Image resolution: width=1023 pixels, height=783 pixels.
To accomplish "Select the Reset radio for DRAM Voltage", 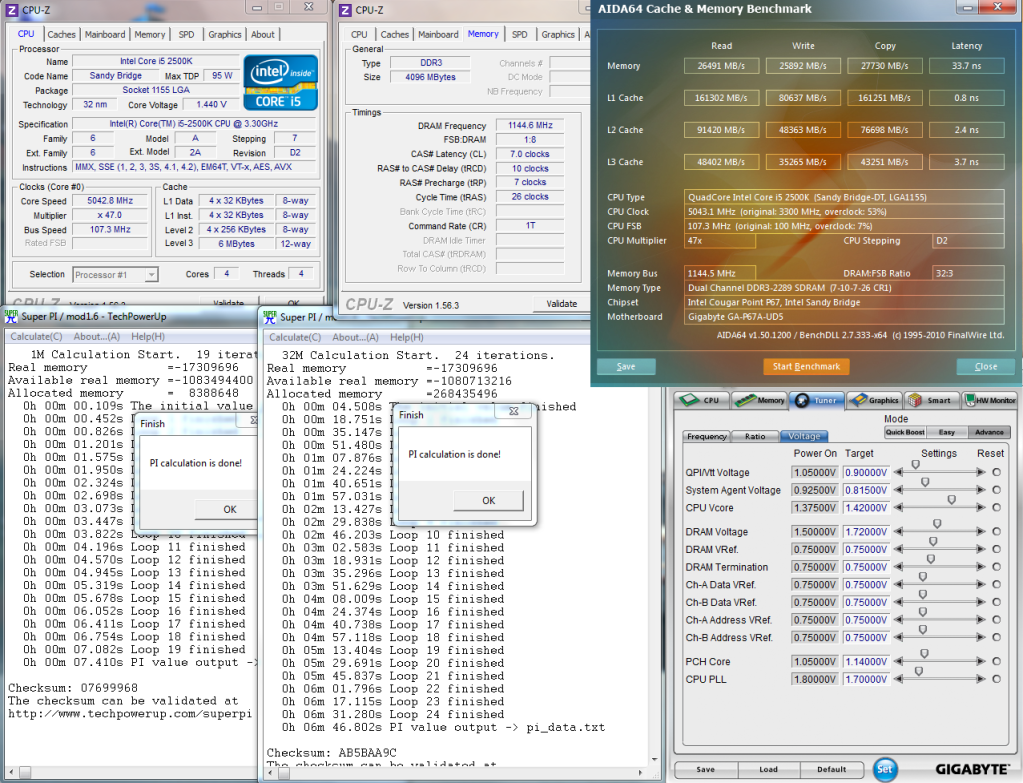I will pyautogui.click(x=996, y=532).
